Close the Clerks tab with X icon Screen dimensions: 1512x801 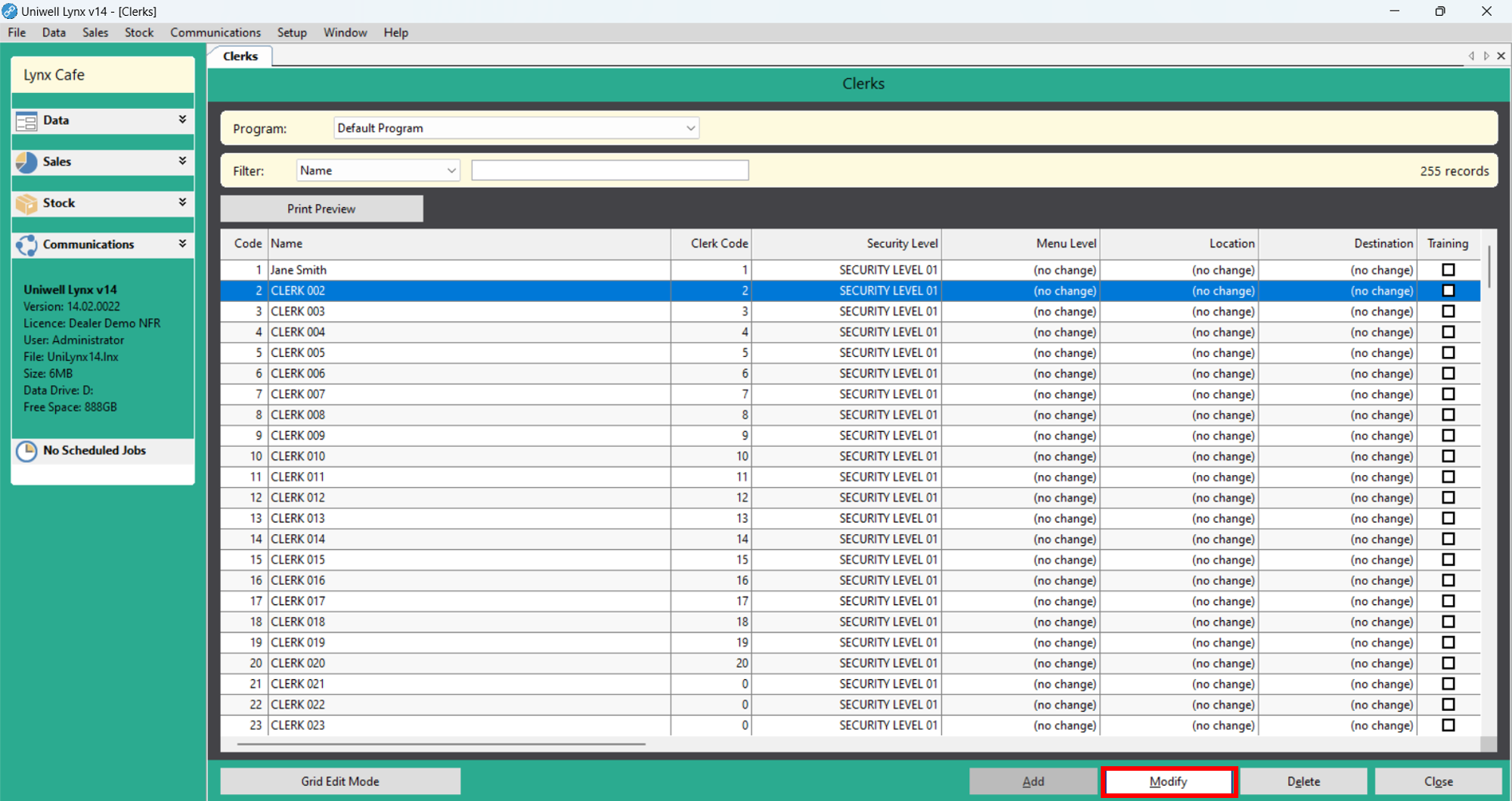[1501, 56]
